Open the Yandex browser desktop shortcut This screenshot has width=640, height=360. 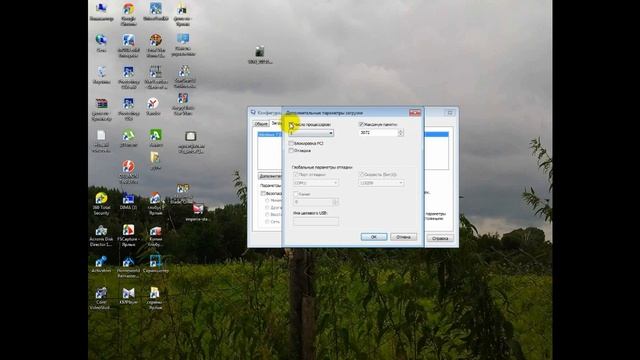point(153,106)
